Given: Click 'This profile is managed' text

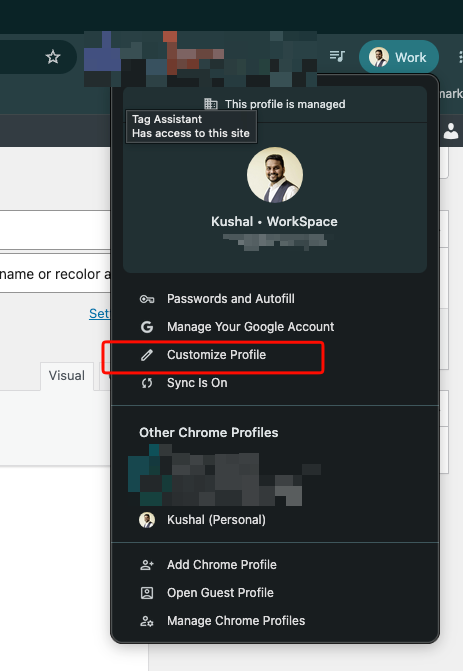Looking at the screenshot, I should (285, 104).
